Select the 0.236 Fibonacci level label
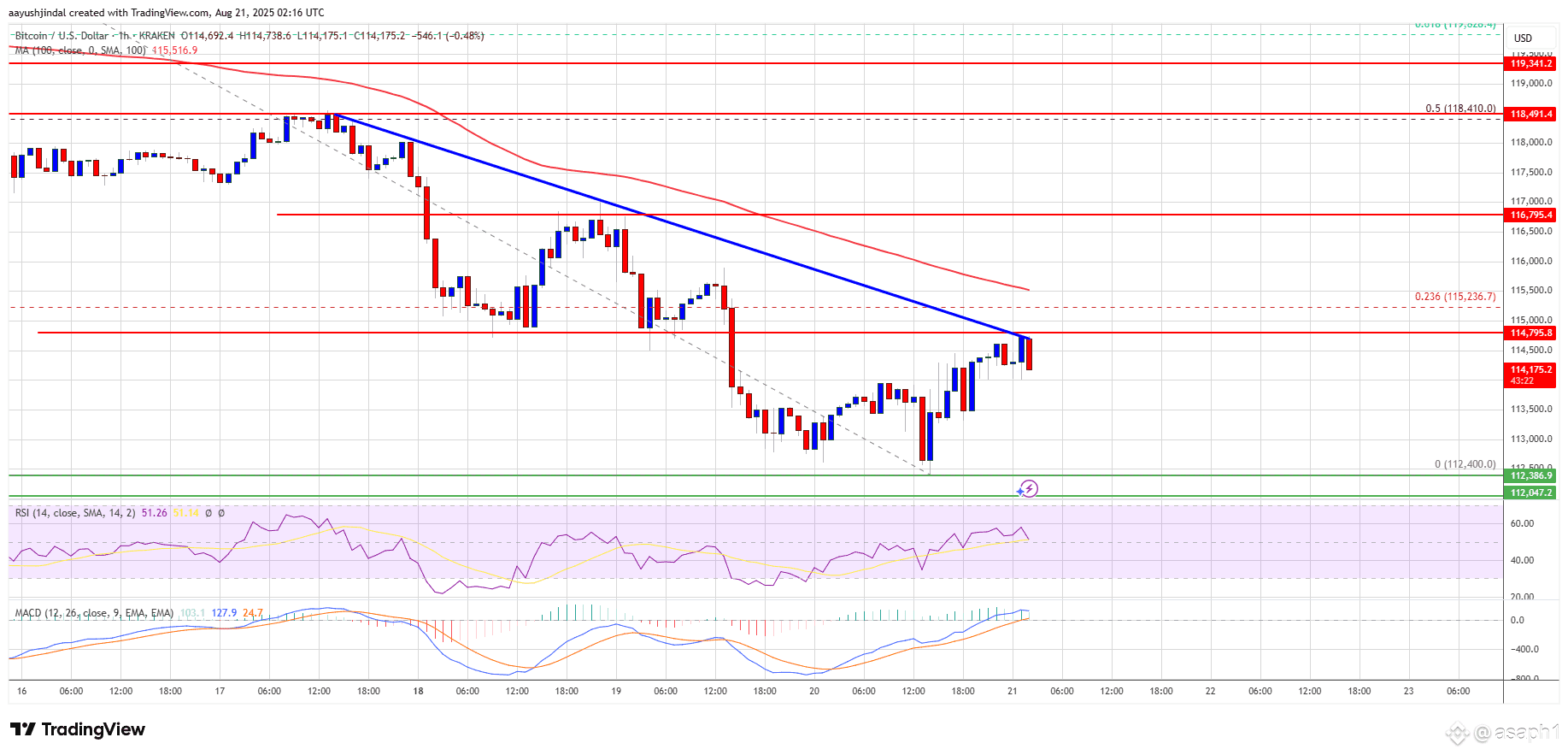This screenshot has width=1568, height=755. tap(1455, 297)
